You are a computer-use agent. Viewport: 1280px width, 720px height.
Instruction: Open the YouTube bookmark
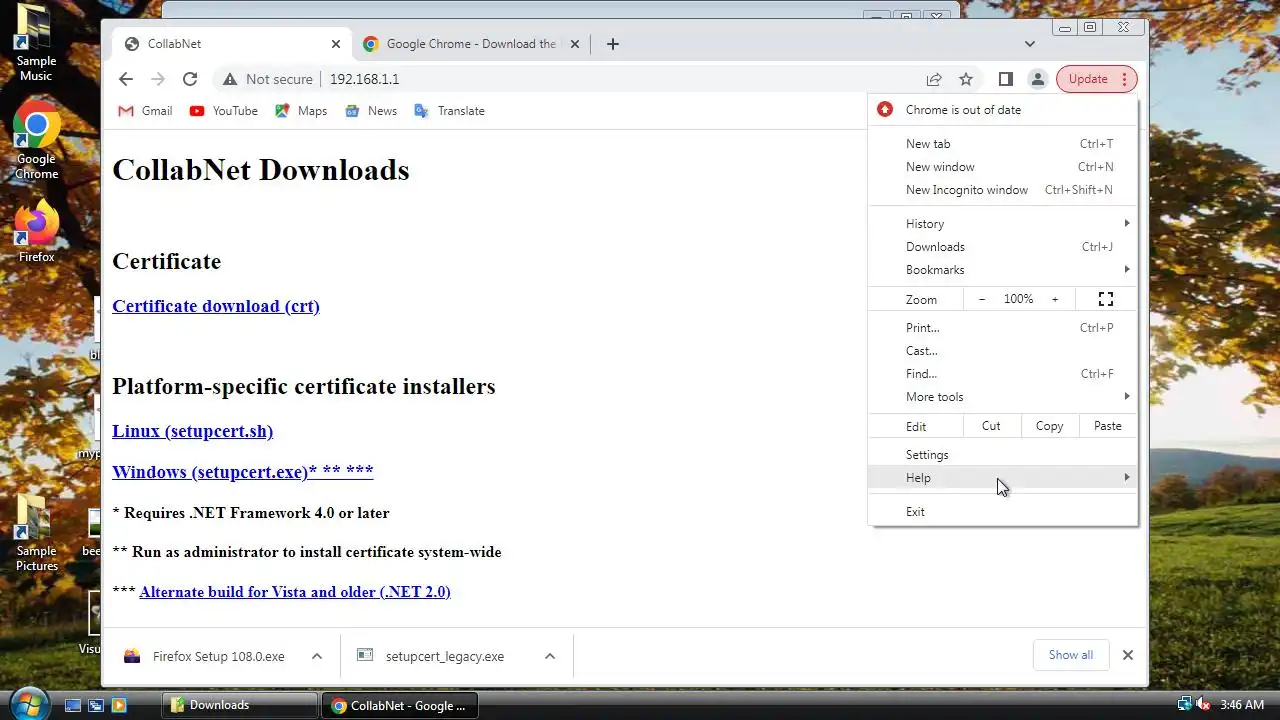pyautogui.click(x=223, y=111)
